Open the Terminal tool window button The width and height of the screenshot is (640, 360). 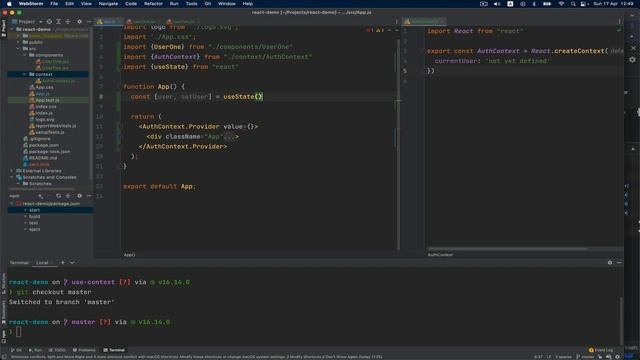(x=114, y=350)
